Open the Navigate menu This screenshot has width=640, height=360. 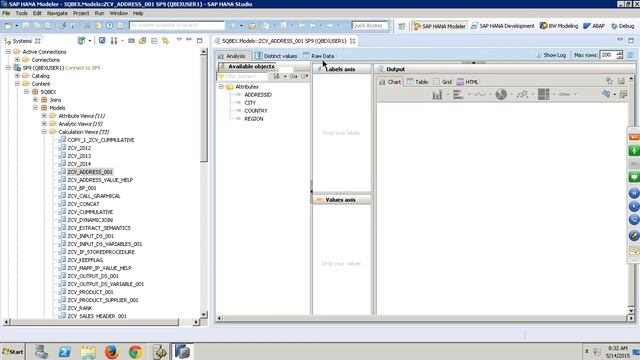57,13
